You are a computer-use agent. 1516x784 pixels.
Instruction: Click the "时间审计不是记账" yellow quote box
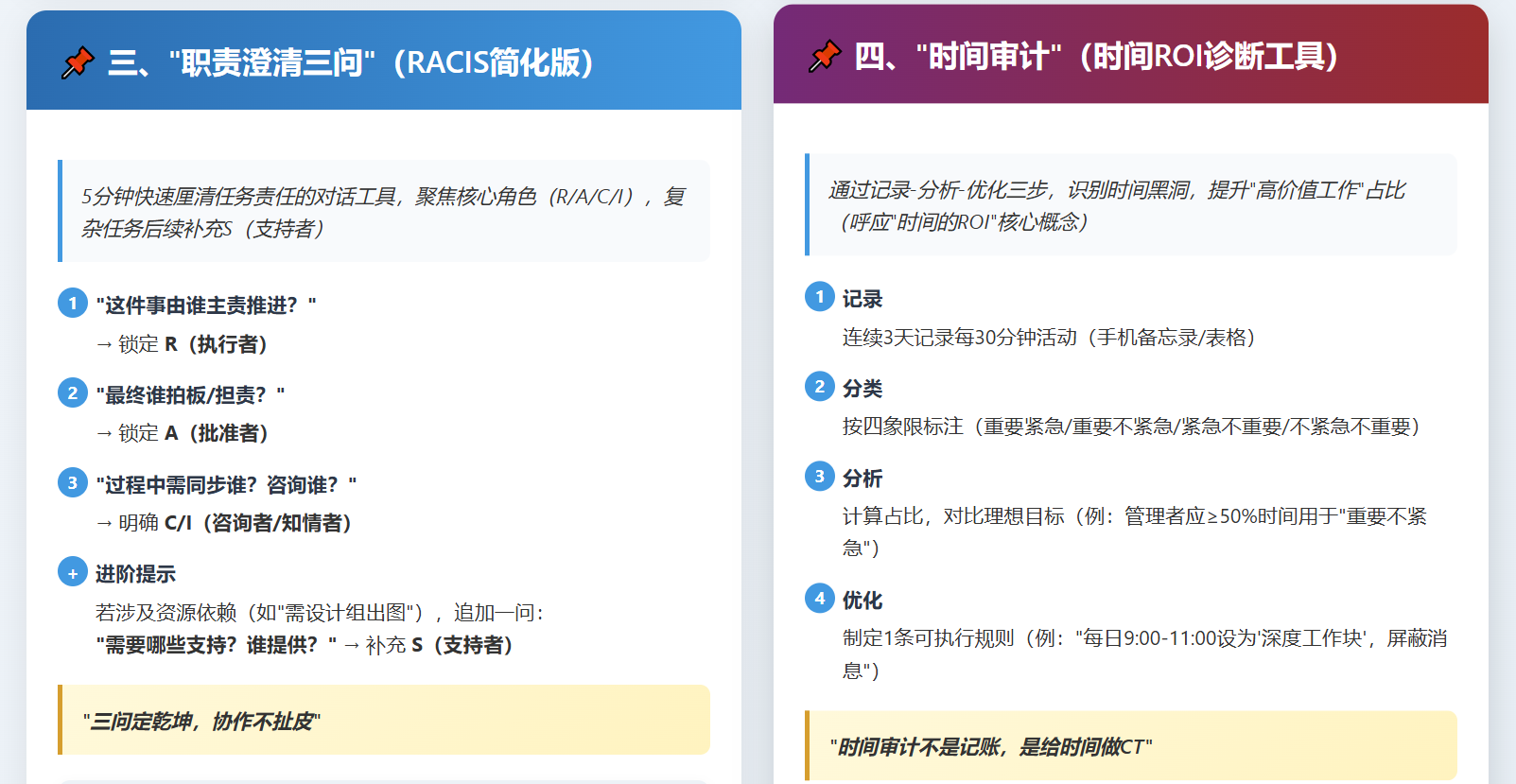pyautogui.click(x=1131, y=746)
